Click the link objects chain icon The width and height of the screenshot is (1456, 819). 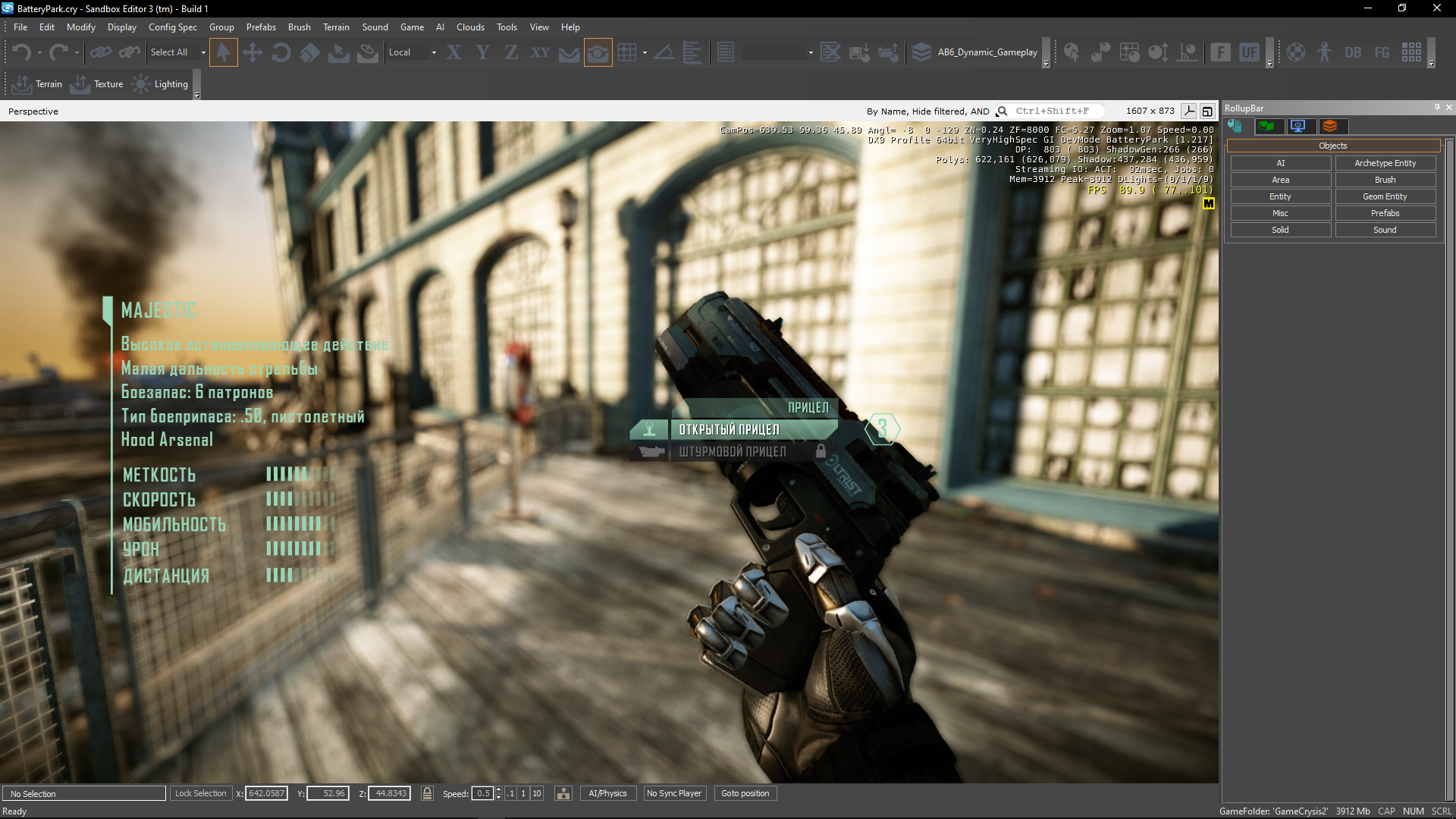click(x=100, y=52)
